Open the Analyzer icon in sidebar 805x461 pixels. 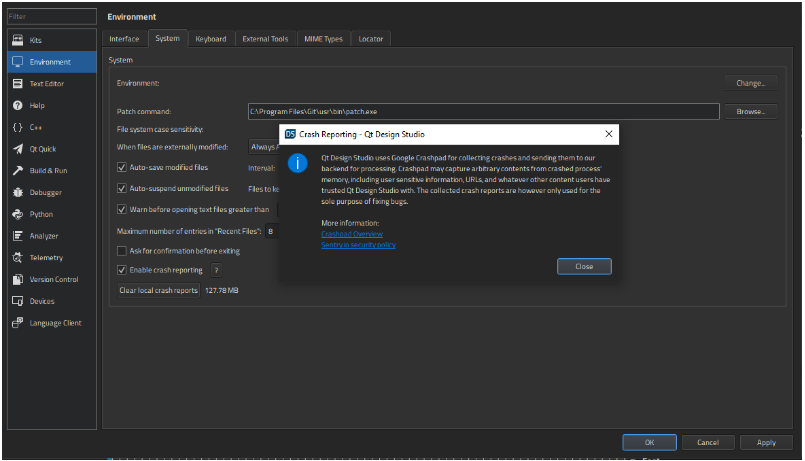17,236
